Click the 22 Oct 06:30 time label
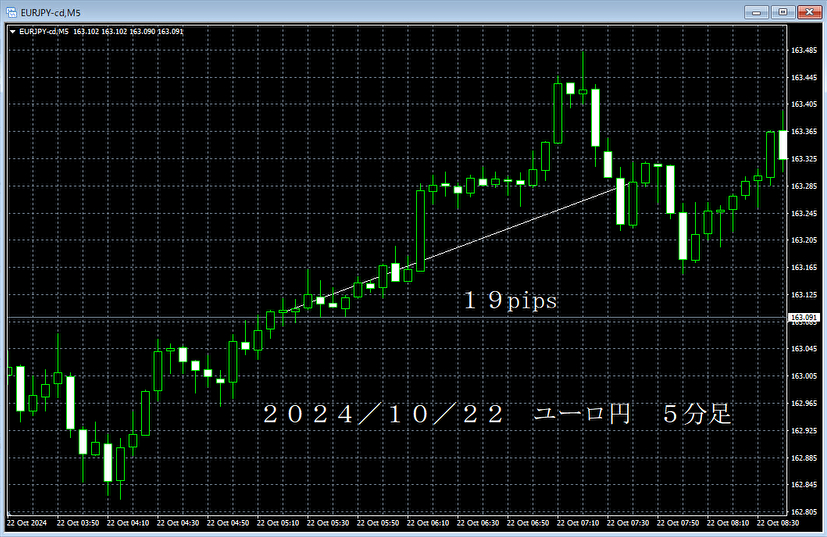 [x=478, y=523]
